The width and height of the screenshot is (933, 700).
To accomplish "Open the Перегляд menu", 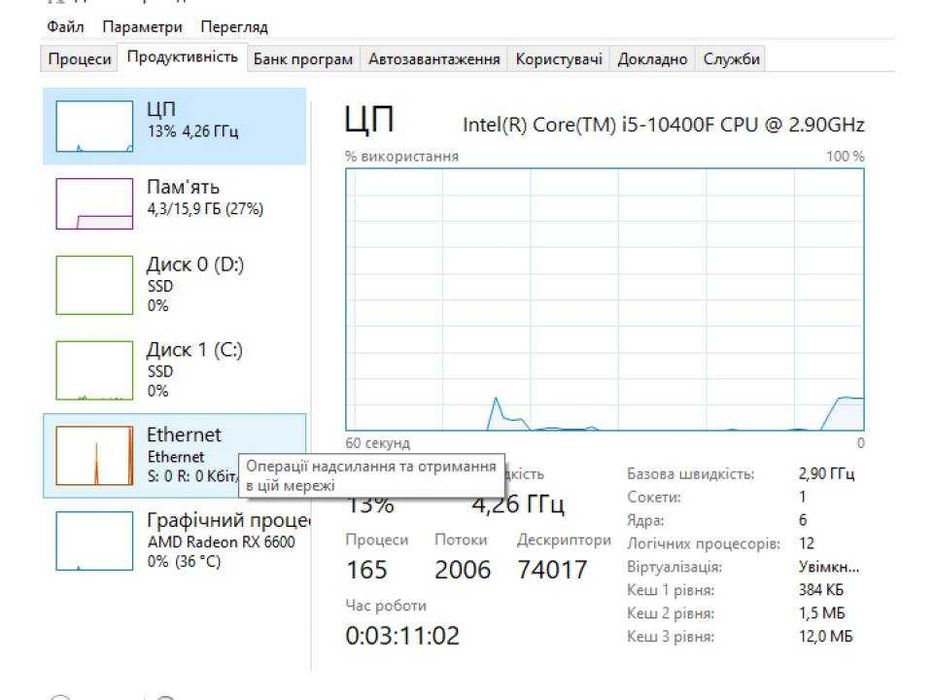I will (234, 27).
